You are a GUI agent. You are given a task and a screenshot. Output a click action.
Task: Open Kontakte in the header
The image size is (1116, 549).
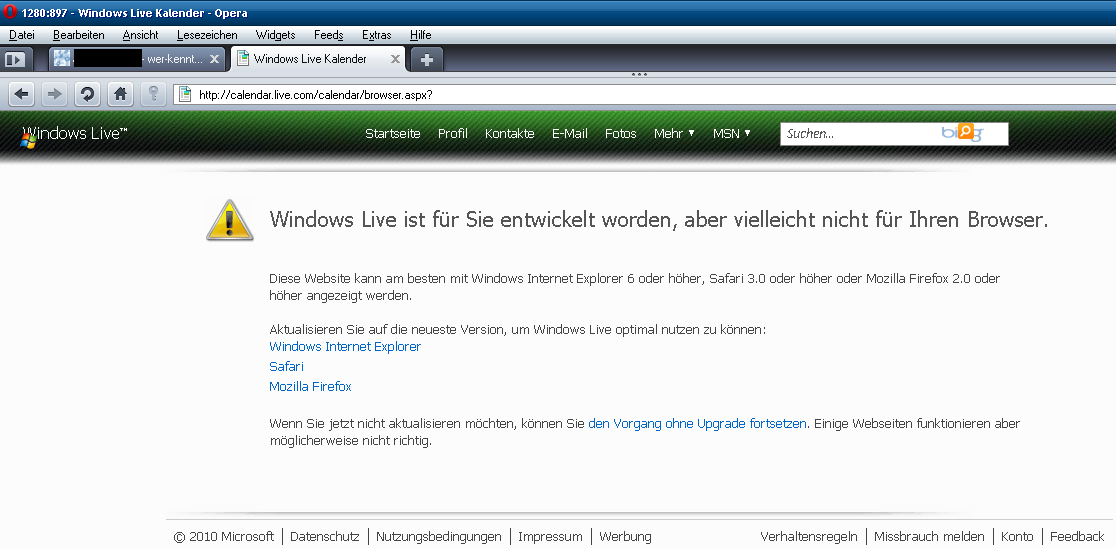coord(510,134)
